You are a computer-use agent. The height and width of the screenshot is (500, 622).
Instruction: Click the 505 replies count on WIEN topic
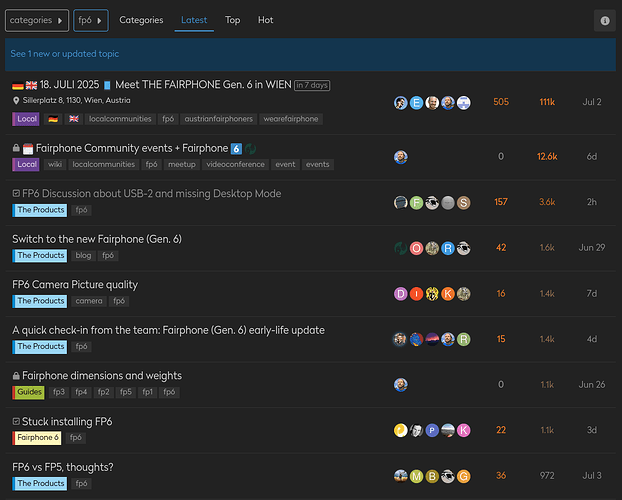(x=501, y=102)
